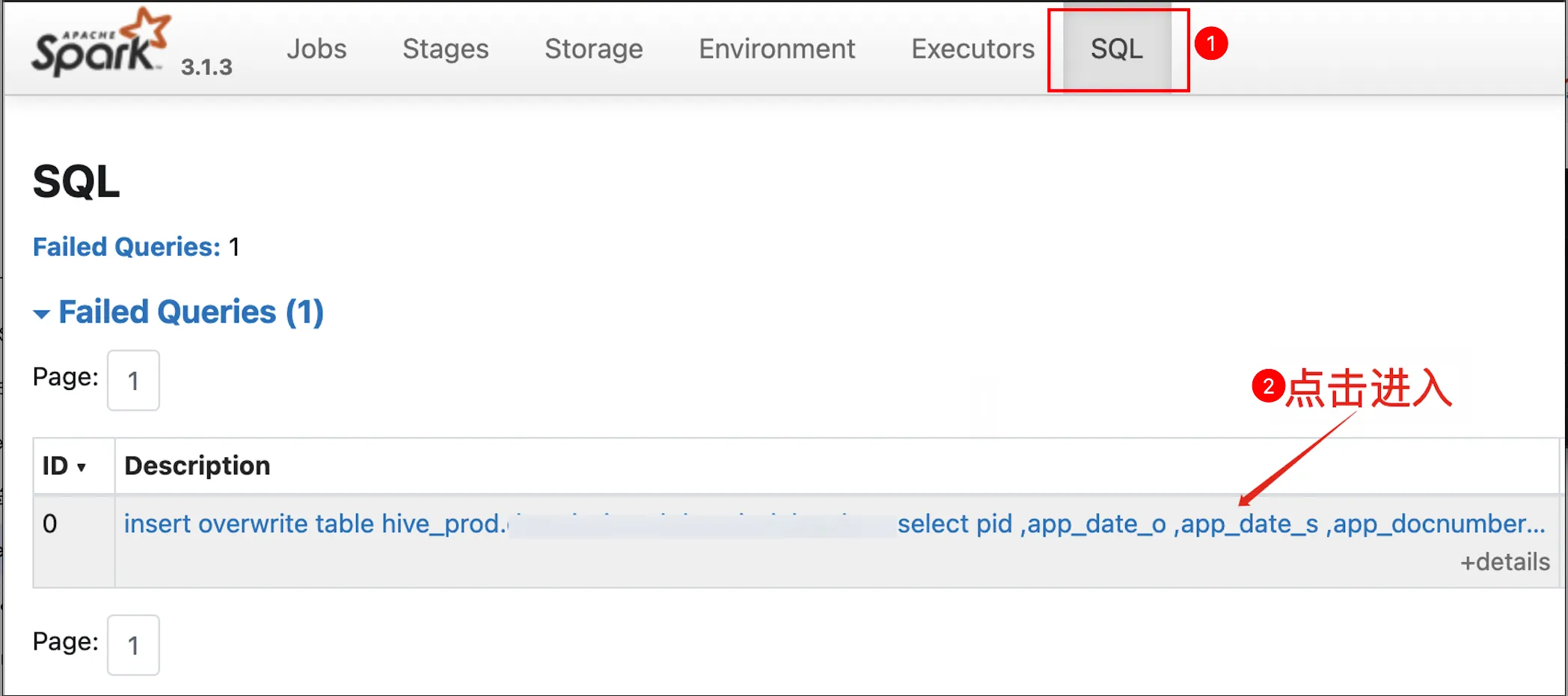View the Executors tab
Viewport: 1568px width, 696px height.
coord(973,49)
